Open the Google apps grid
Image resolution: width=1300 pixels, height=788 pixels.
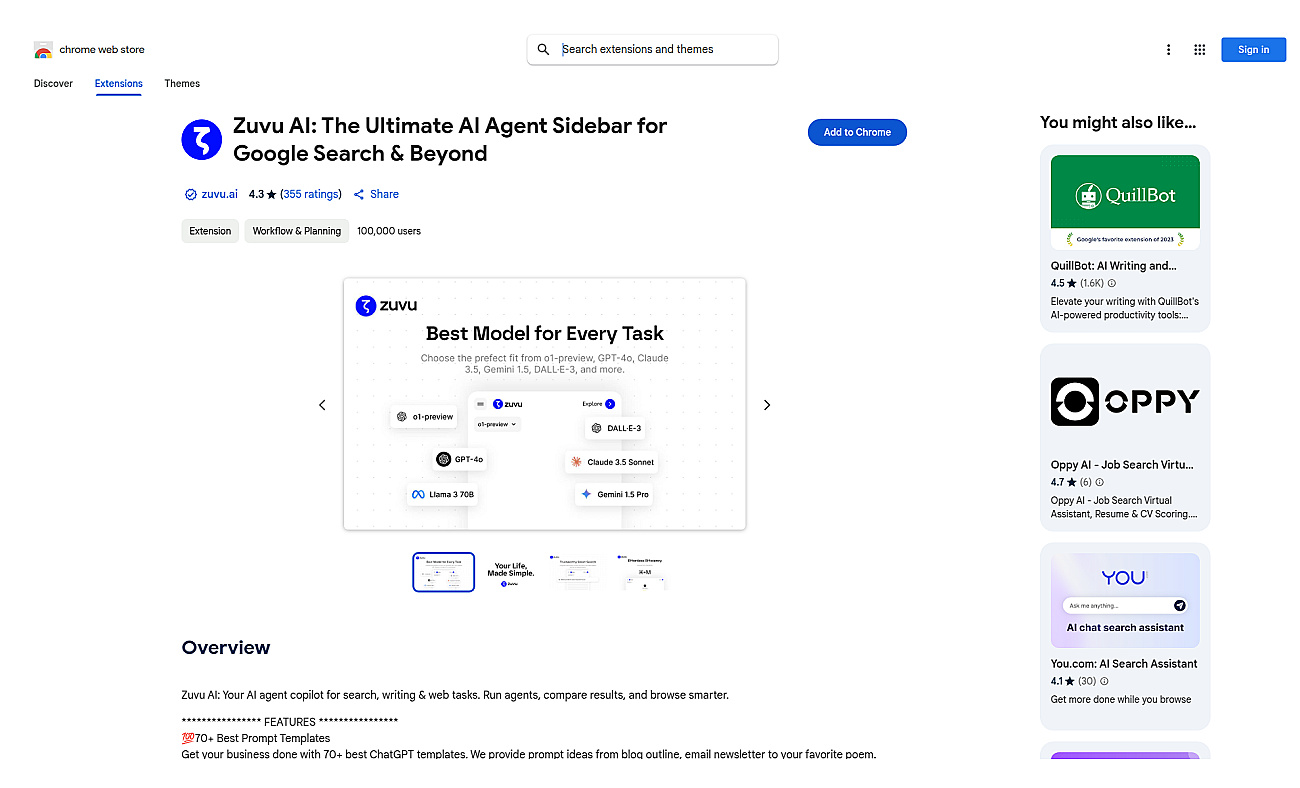1199,49
